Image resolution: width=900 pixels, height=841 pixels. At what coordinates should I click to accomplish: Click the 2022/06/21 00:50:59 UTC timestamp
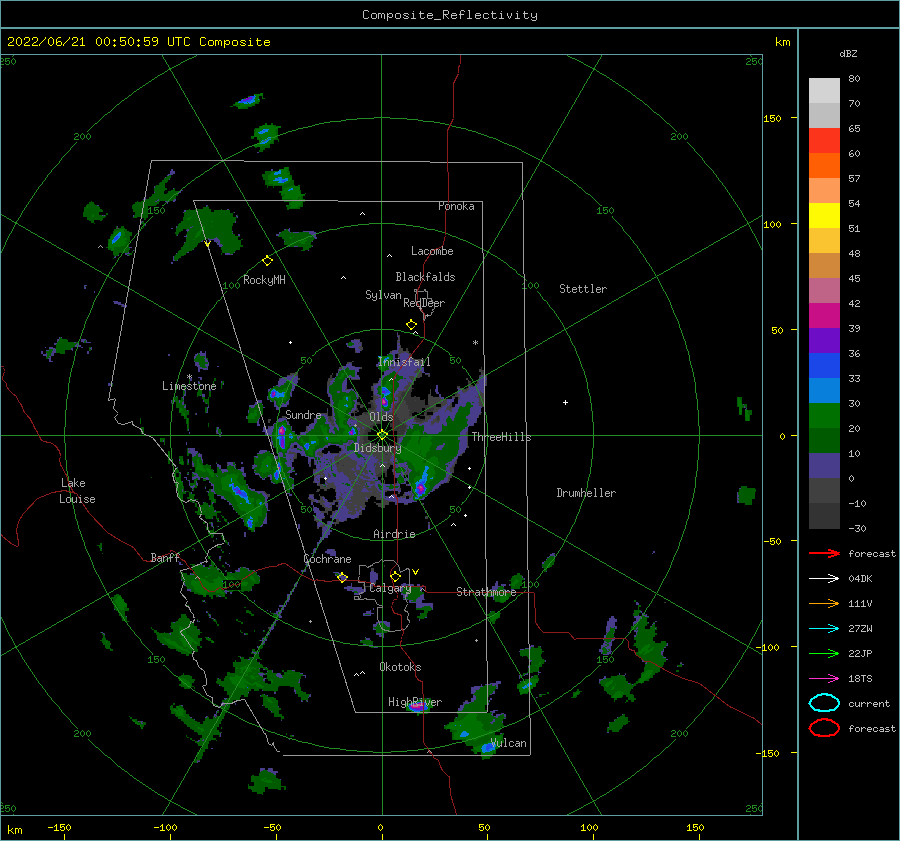pyautogui.click(x=99, y=42)
